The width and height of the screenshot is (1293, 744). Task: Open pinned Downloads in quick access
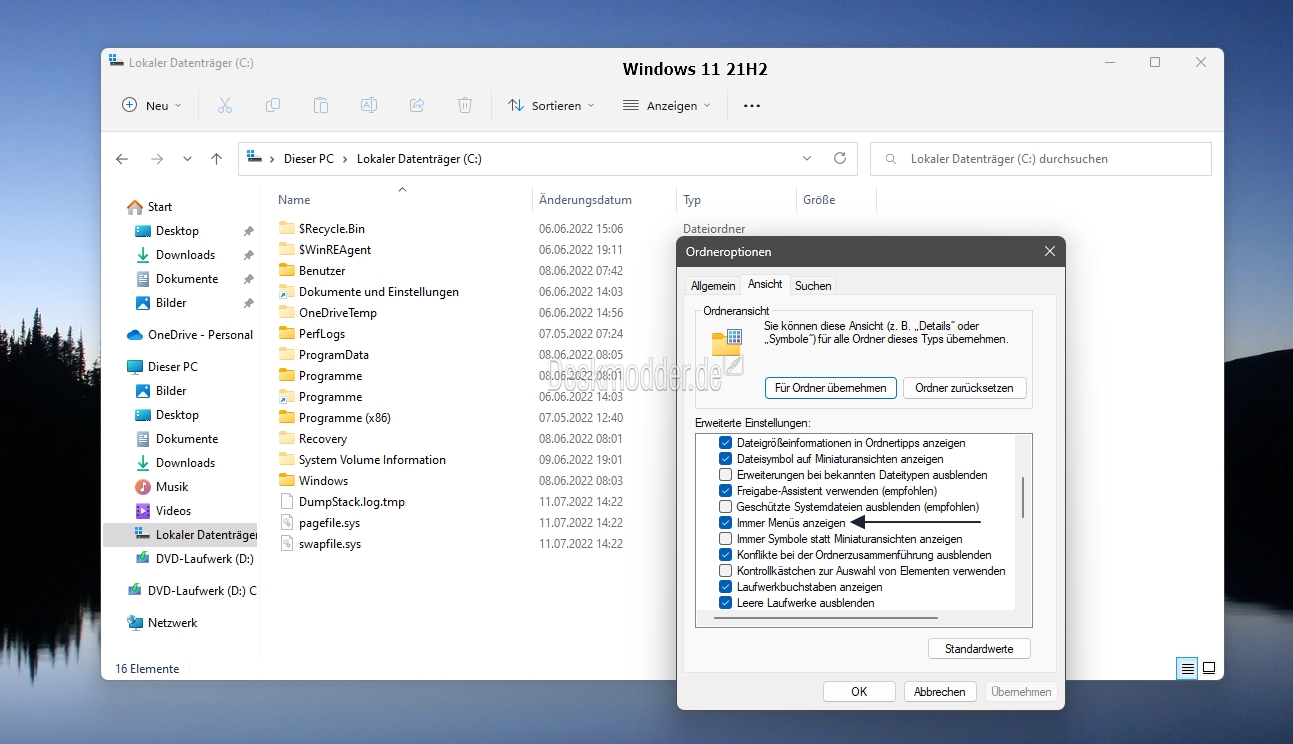[175, 255]
